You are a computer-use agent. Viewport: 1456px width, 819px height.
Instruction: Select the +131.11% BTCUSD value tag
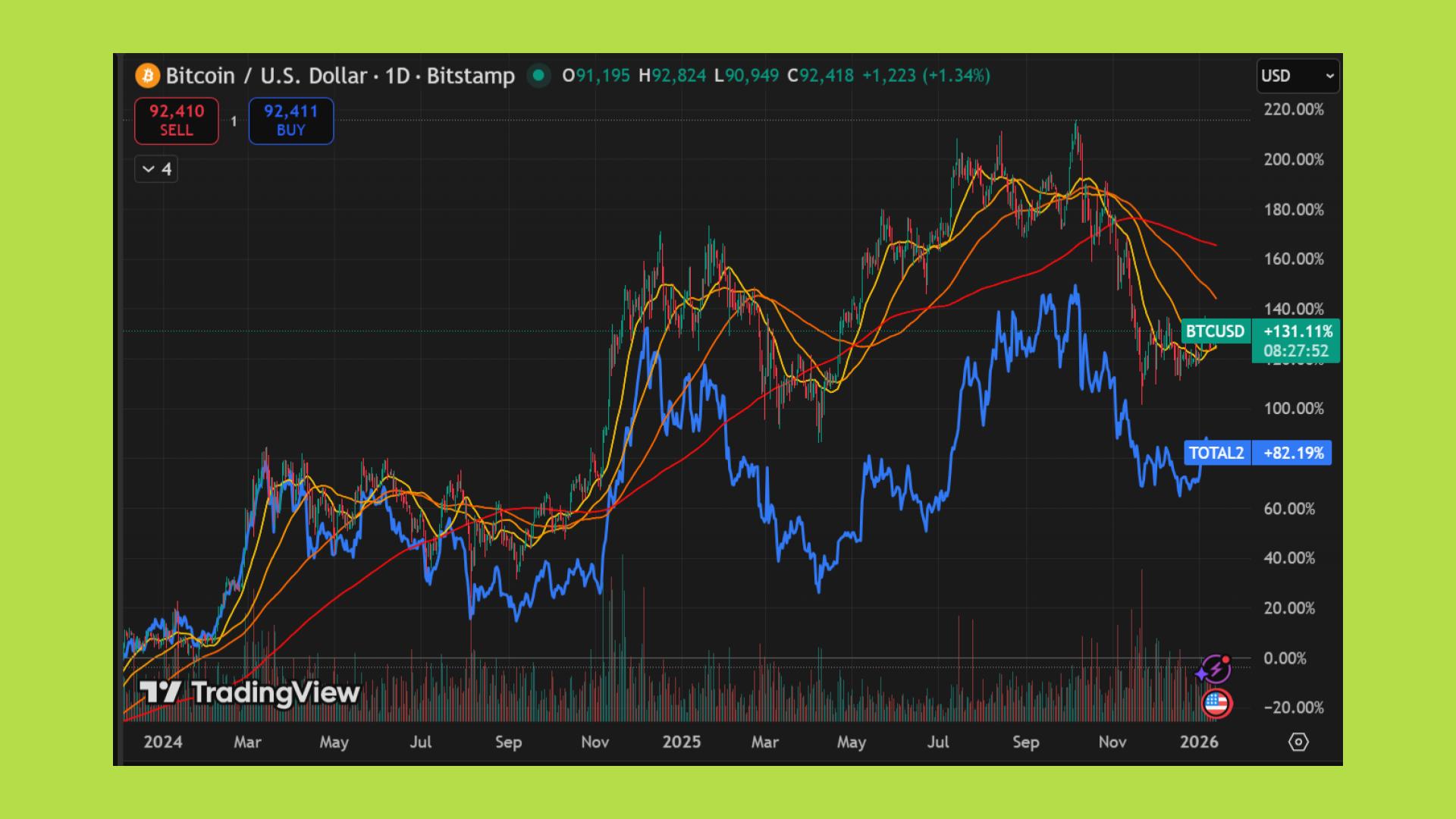(x=1297, y=331)
